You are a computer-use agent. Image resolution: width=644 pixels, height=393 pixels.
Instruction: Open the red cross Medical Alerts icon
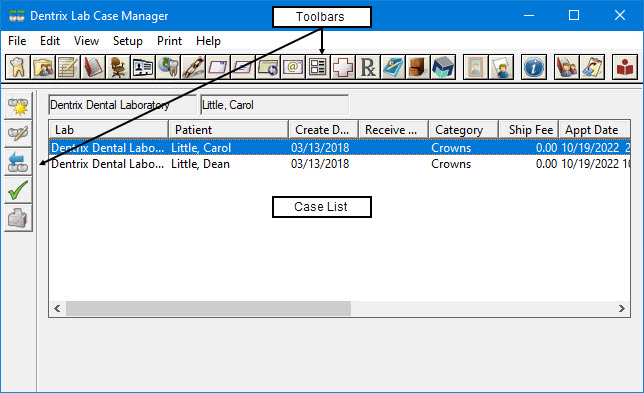343,67
